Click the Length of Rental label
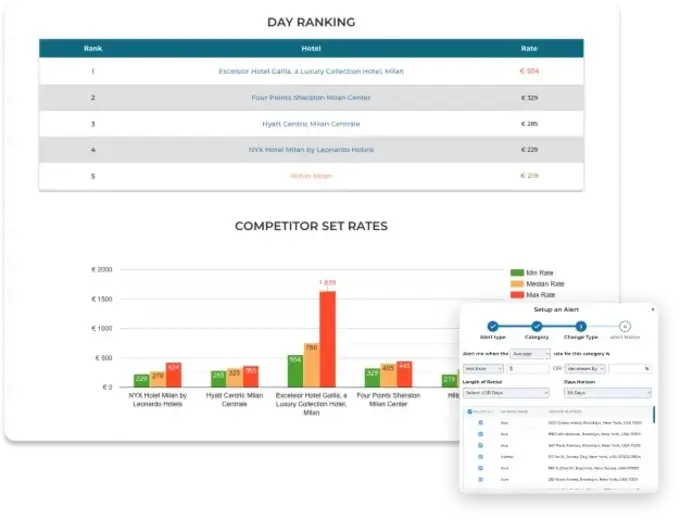The height and width of the screenshot is (520, 680). pyautogui.click(x=482, y=382)
